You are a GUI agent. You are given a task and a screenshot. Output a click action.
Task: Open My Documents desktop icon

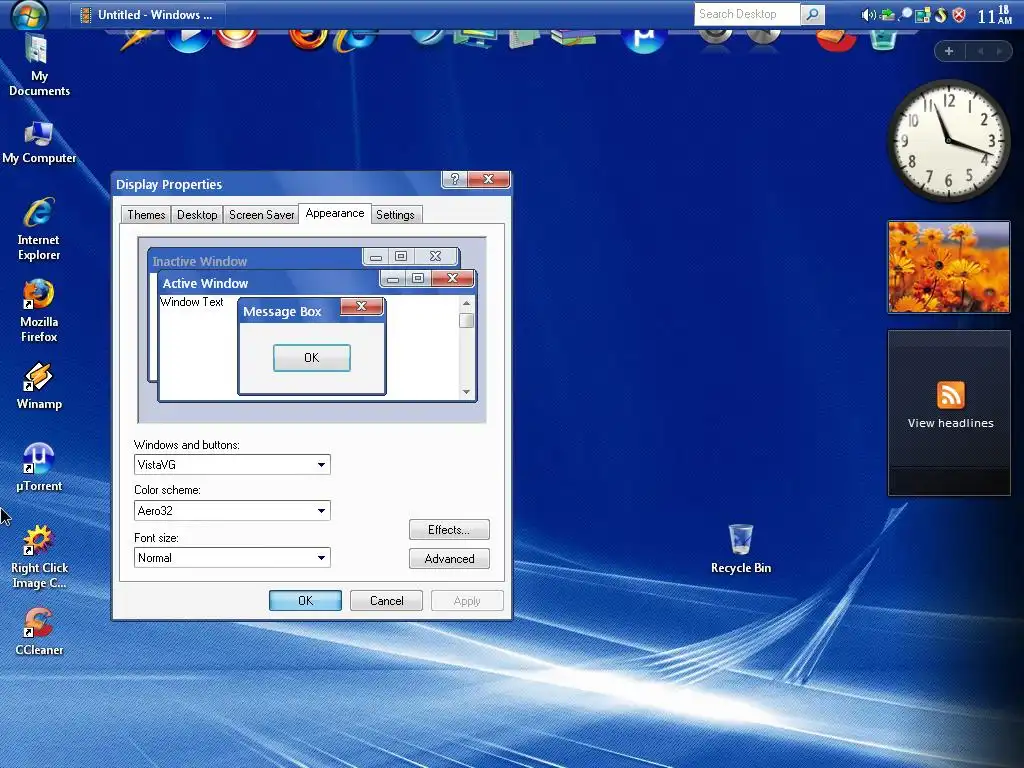[x=39, y=66]
